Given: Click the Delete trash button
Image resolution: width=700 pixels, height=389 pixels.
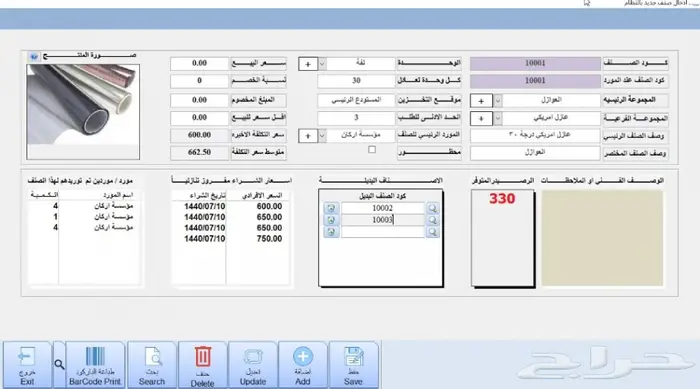Looking at the screenshot, I should [203, 365].
